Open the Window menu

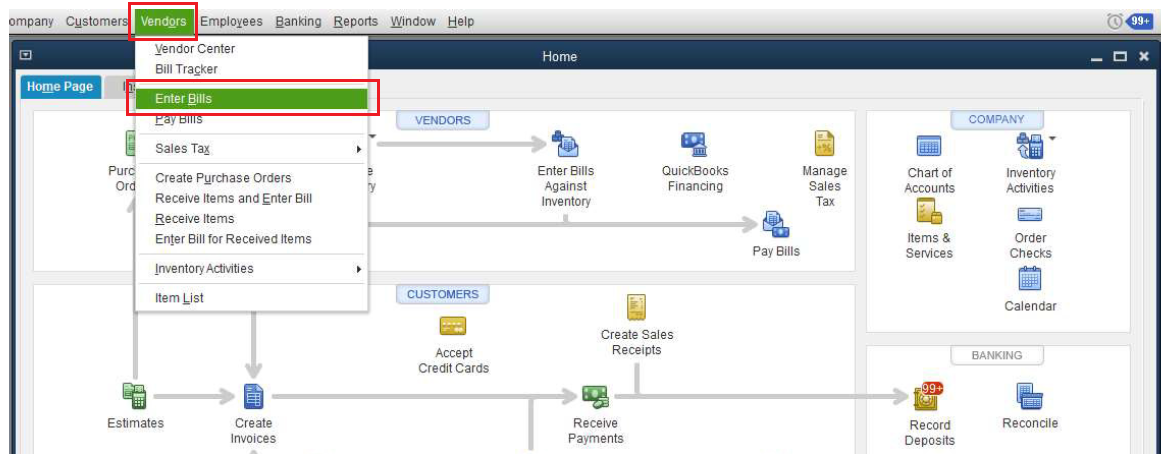point(413,21)
